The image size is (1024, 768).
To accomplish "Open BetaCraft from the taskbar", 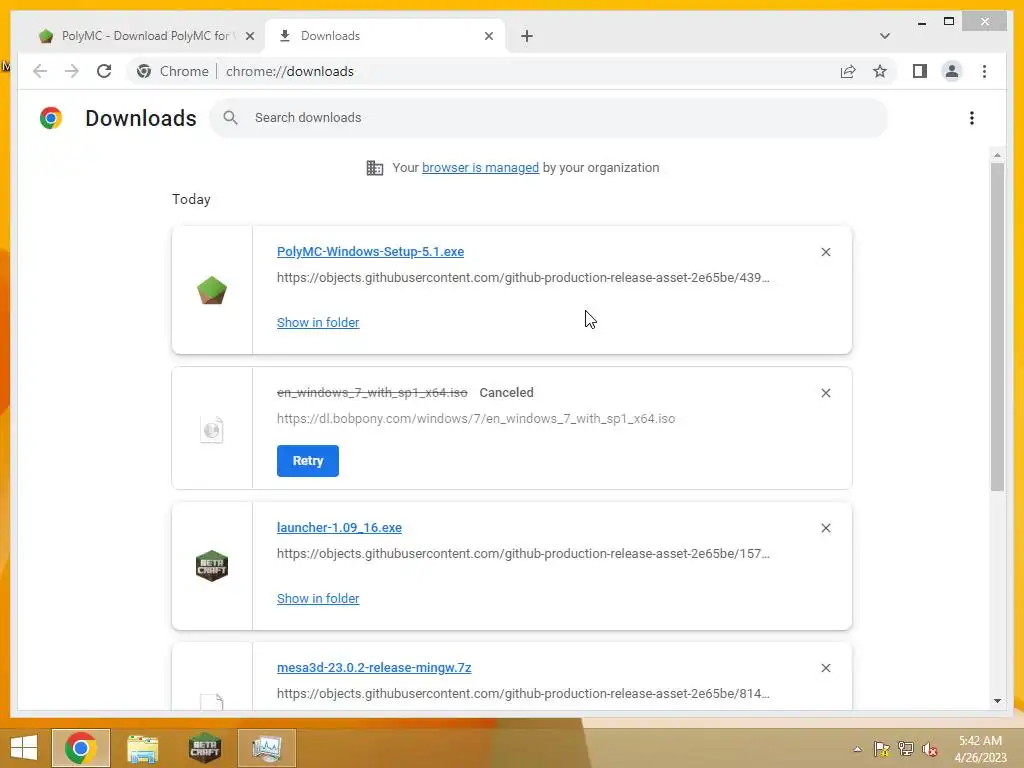I will point(204,748).
